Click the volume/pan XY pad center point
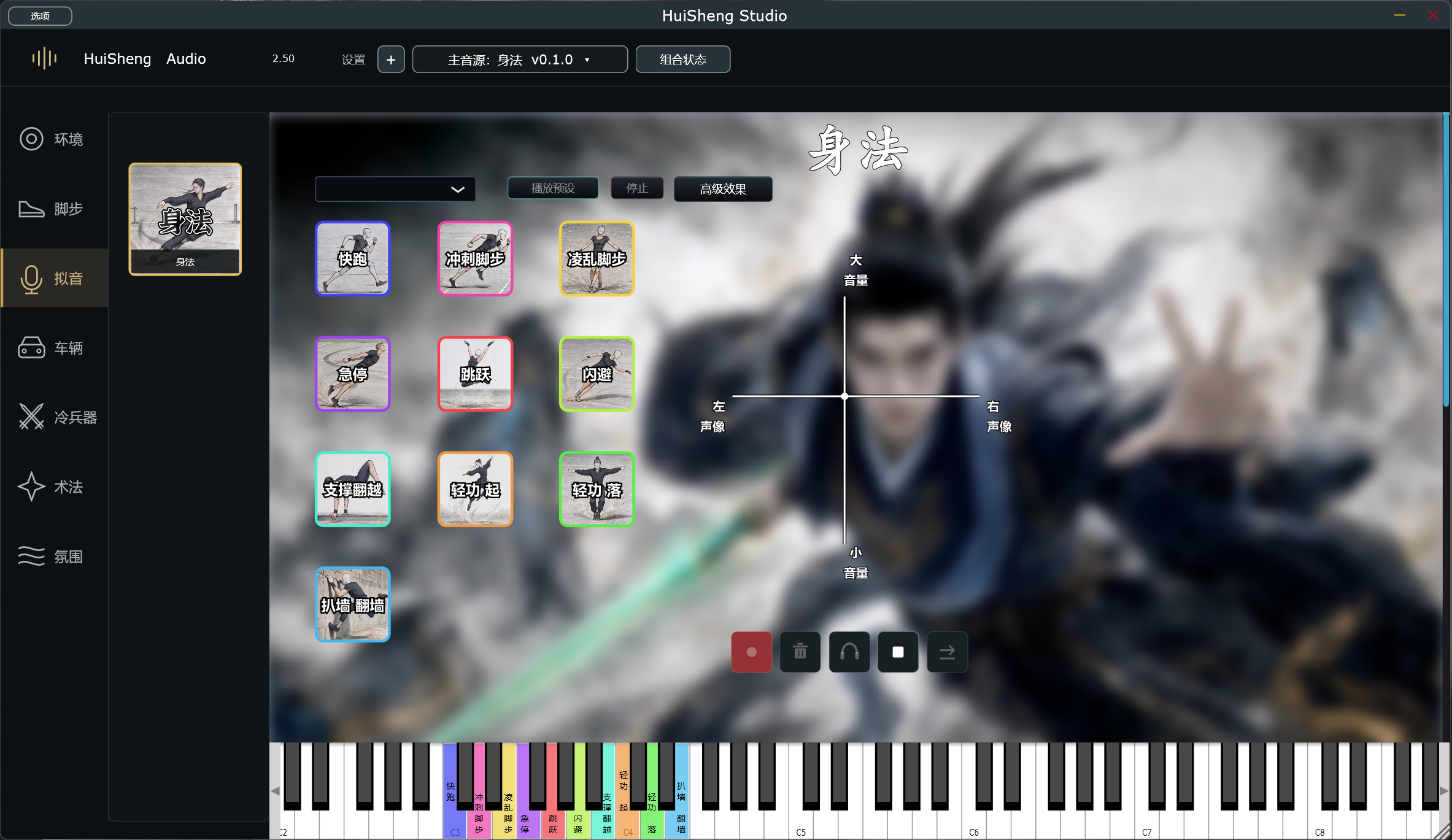The width and height of the screenshot is (1452, 840). [x=844, y=396]
